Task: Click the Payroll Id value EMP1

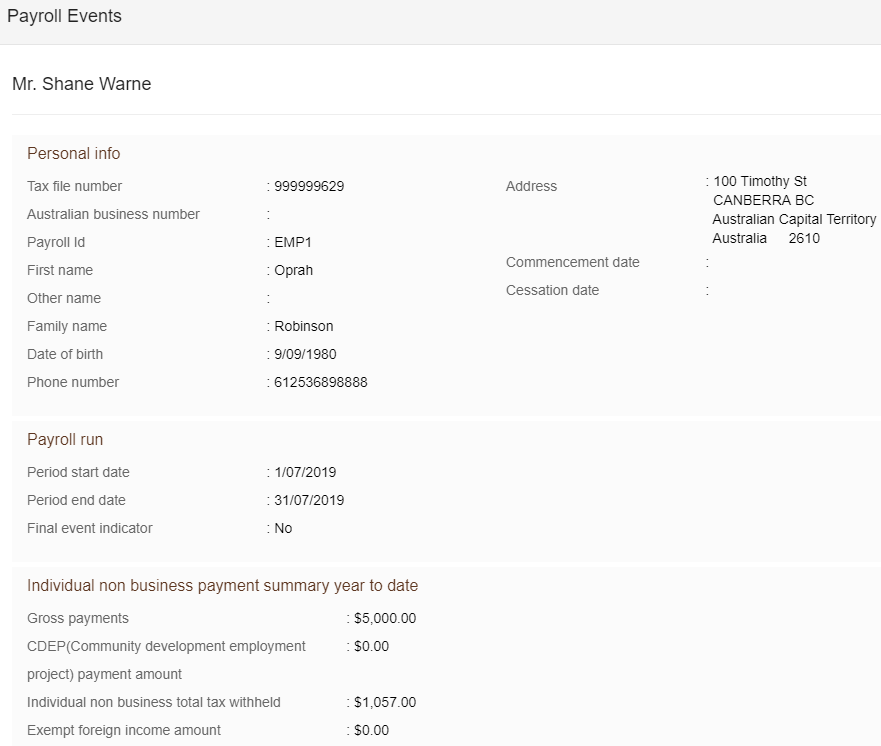Action: pos(293,243)
